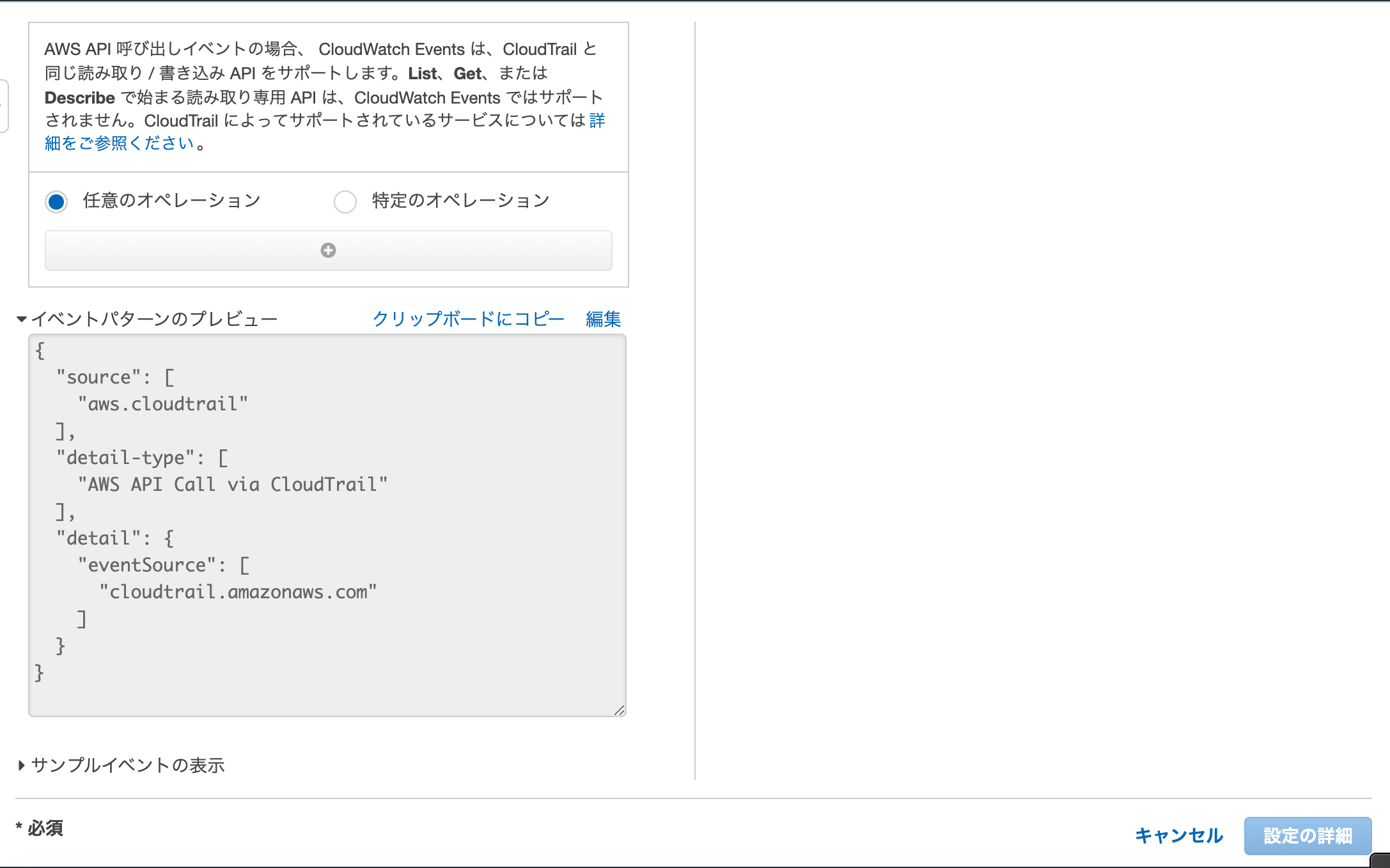The width and height of the screenshot is (1390, 868).
Task: Click the クリップボードにコピー link
Action: [468, 319]
